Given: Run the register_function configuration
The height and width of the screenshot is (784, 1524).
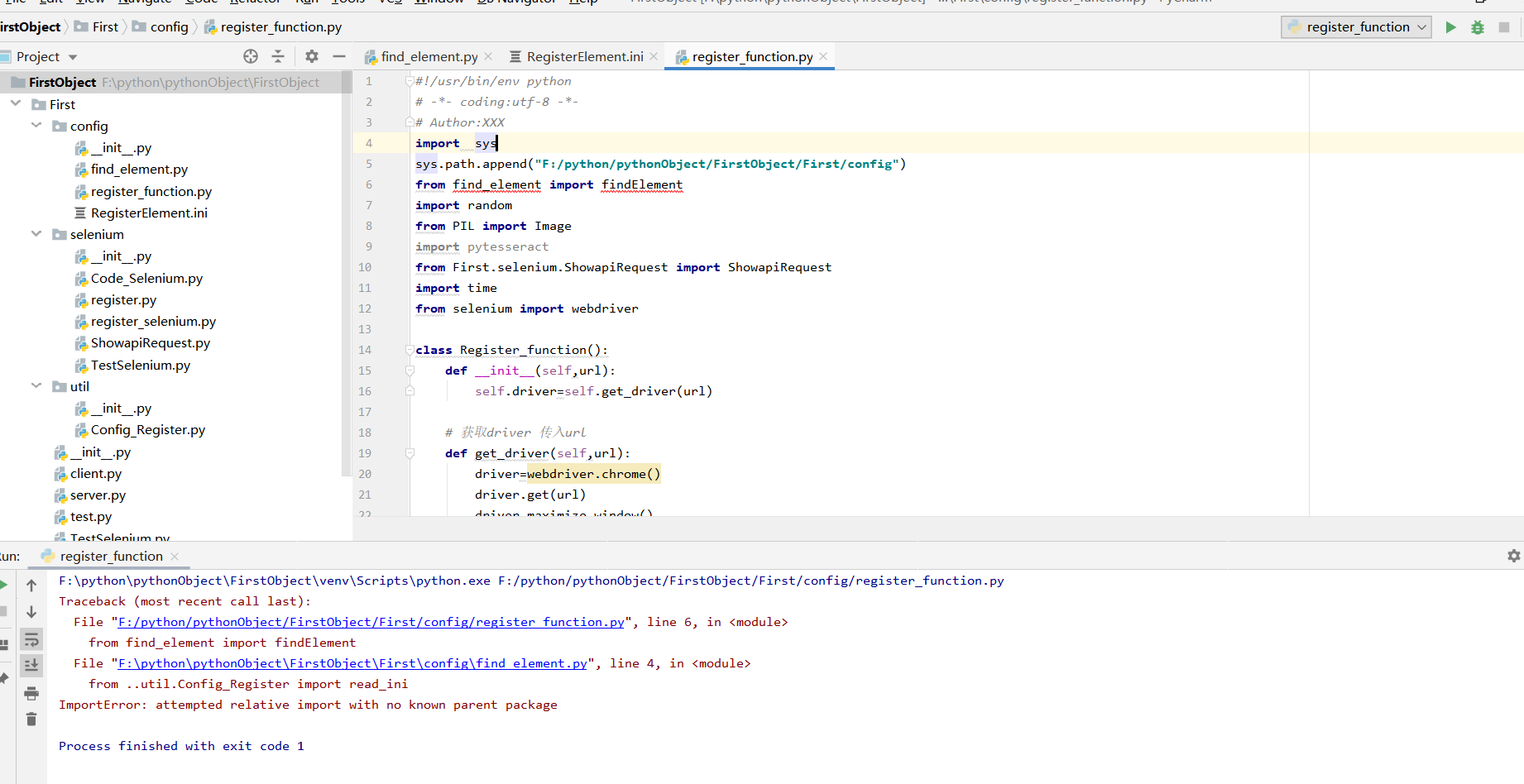Looking at the screenshot, I should [1450, 27].
